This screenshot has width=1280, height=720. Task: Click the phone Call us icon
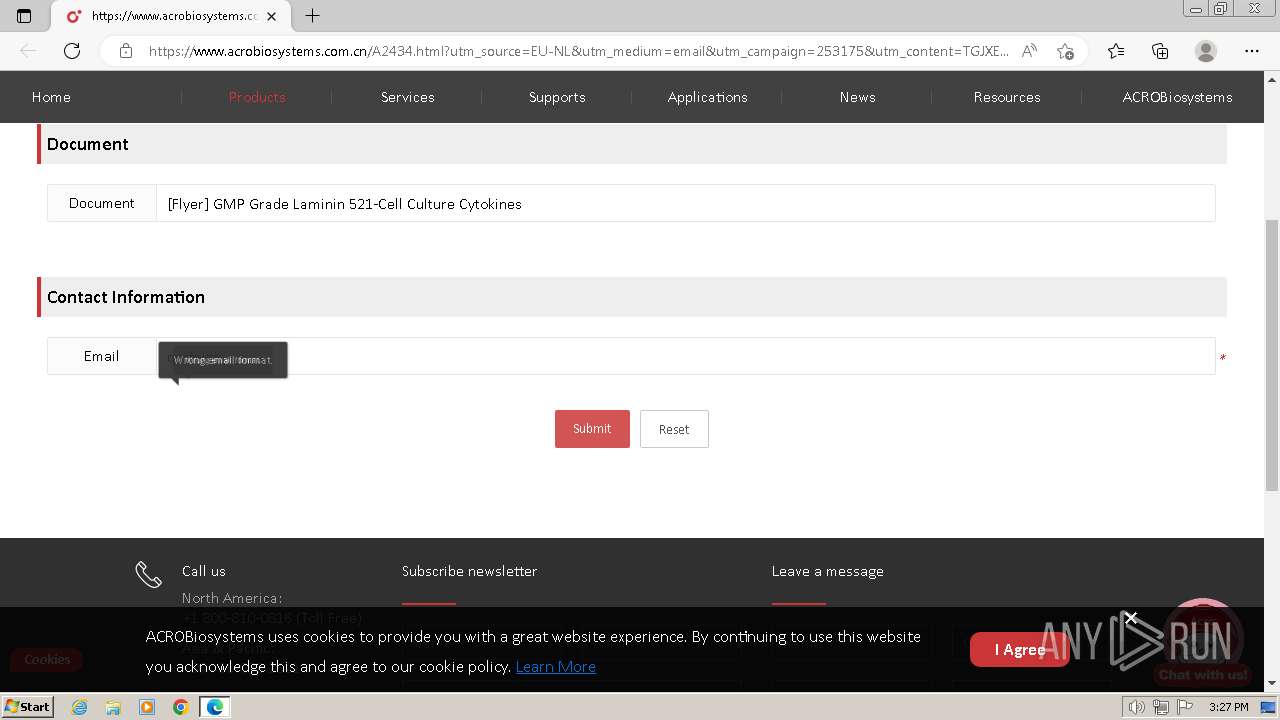(x=148, y=574)
